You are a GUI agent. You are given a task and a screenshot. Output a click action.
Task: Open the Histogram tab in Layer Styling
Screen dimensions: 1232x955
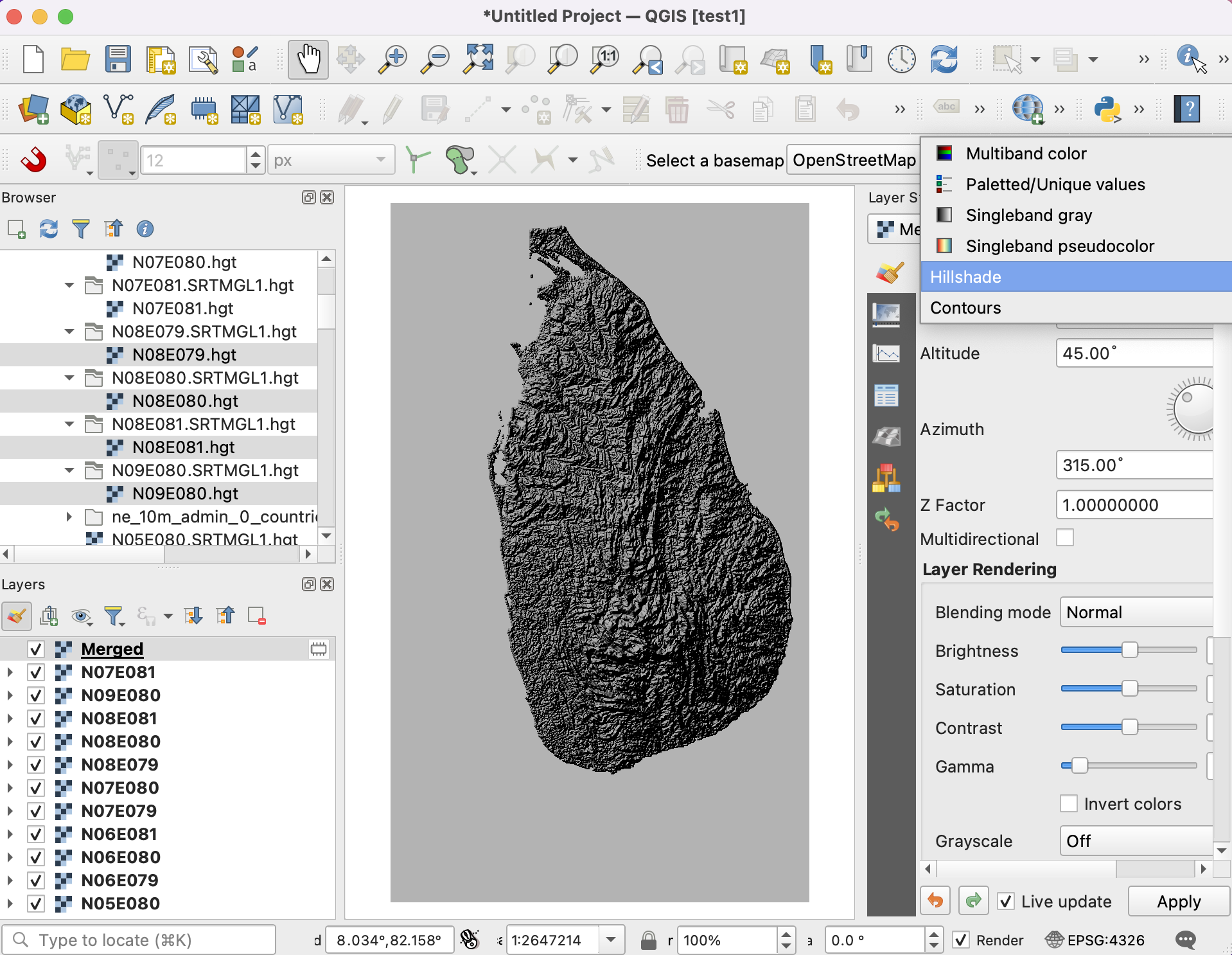pyautogui.click(x=886, y=354)
